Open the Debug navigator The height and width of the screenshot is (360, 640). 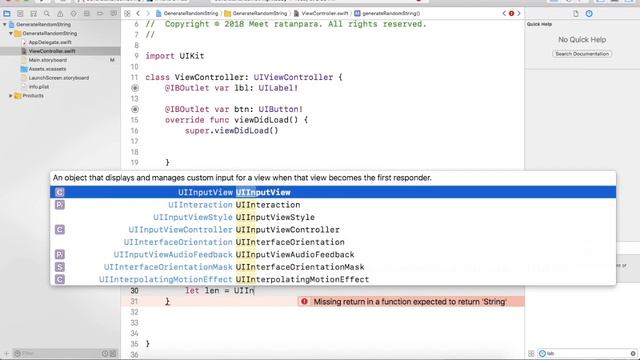click(87, 13)
